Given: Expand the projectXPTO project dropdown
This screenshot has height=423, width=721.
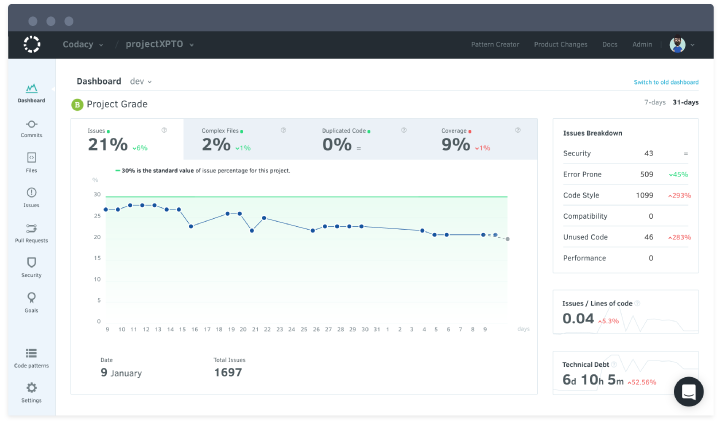Looking at the screenshot, I should [160, 44].
